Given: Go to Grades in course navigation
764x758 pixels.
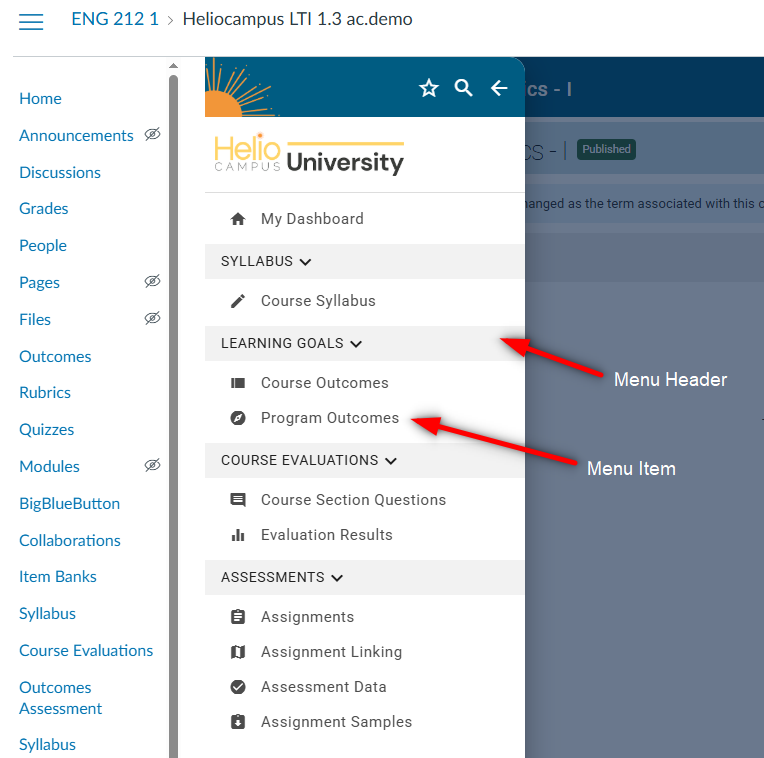Looking at the screenshot, I should [x=44, y=209].
